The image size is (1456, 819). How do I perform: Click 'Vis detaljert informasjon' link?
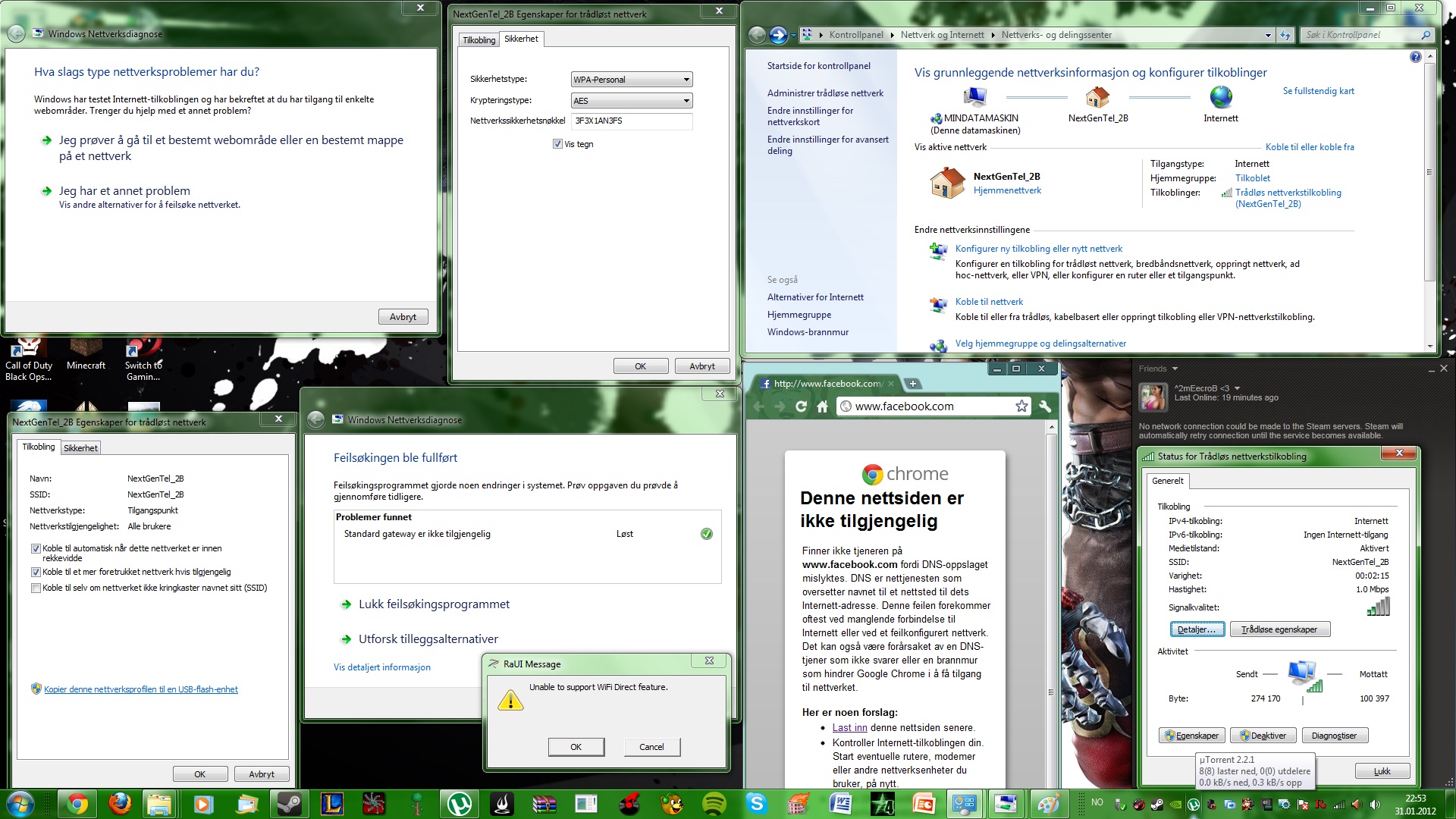coord(381,667)
